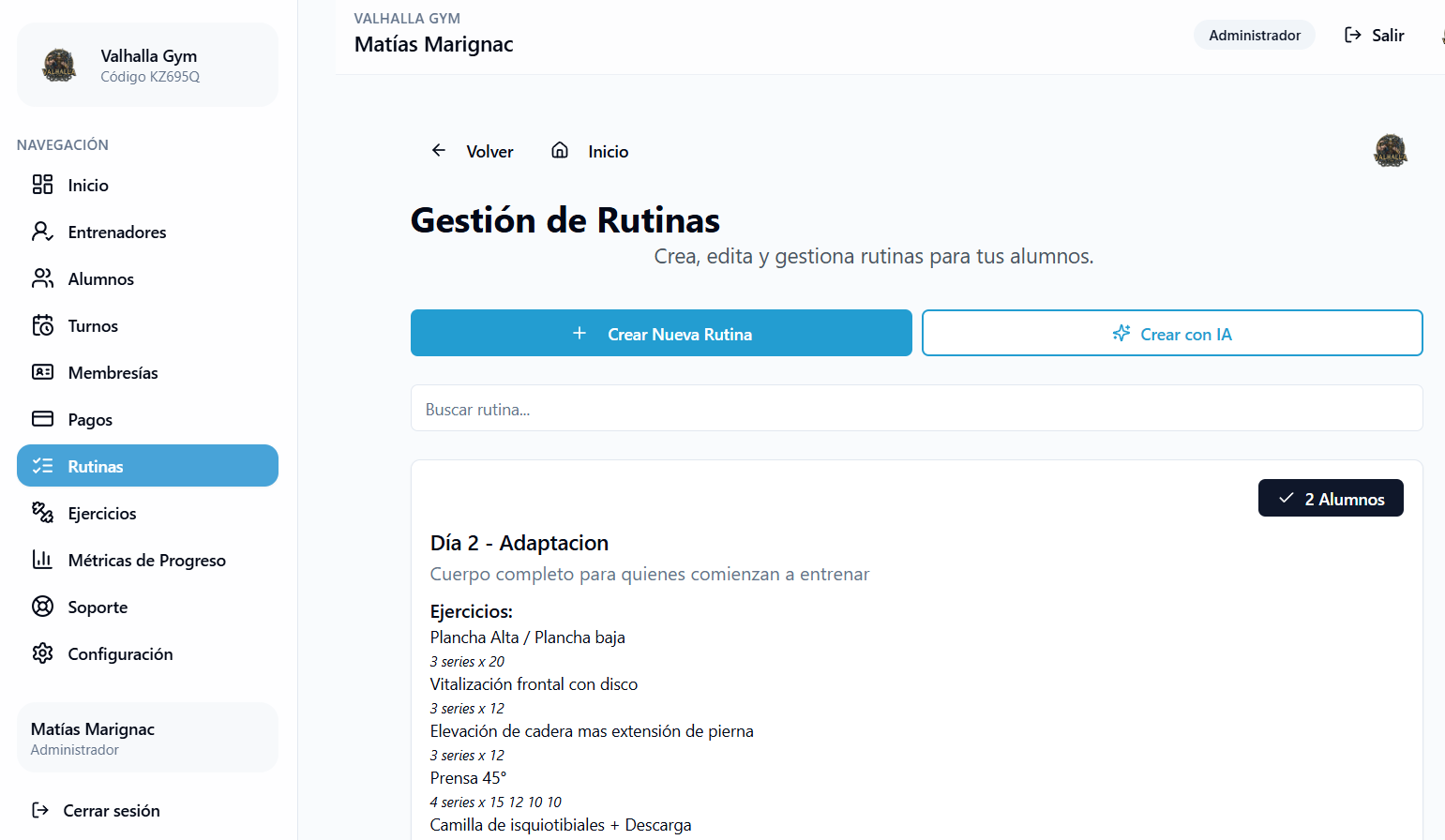The image size is (1445, 840).
Task: Open the Turnos calendar icon
Action: point(42,325)
